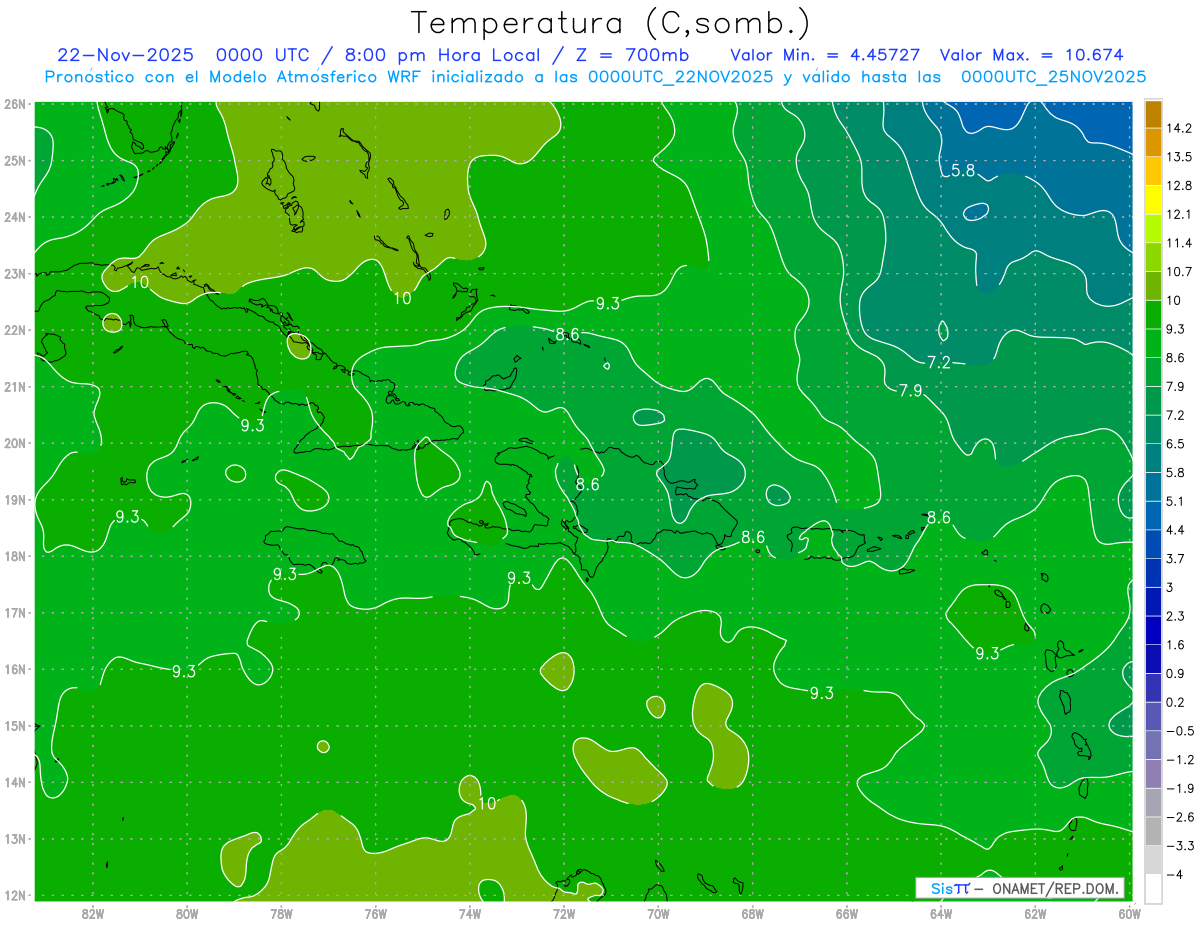
Task: Click the '7.2' contour label on the map
Action: [x=939, y=362]
